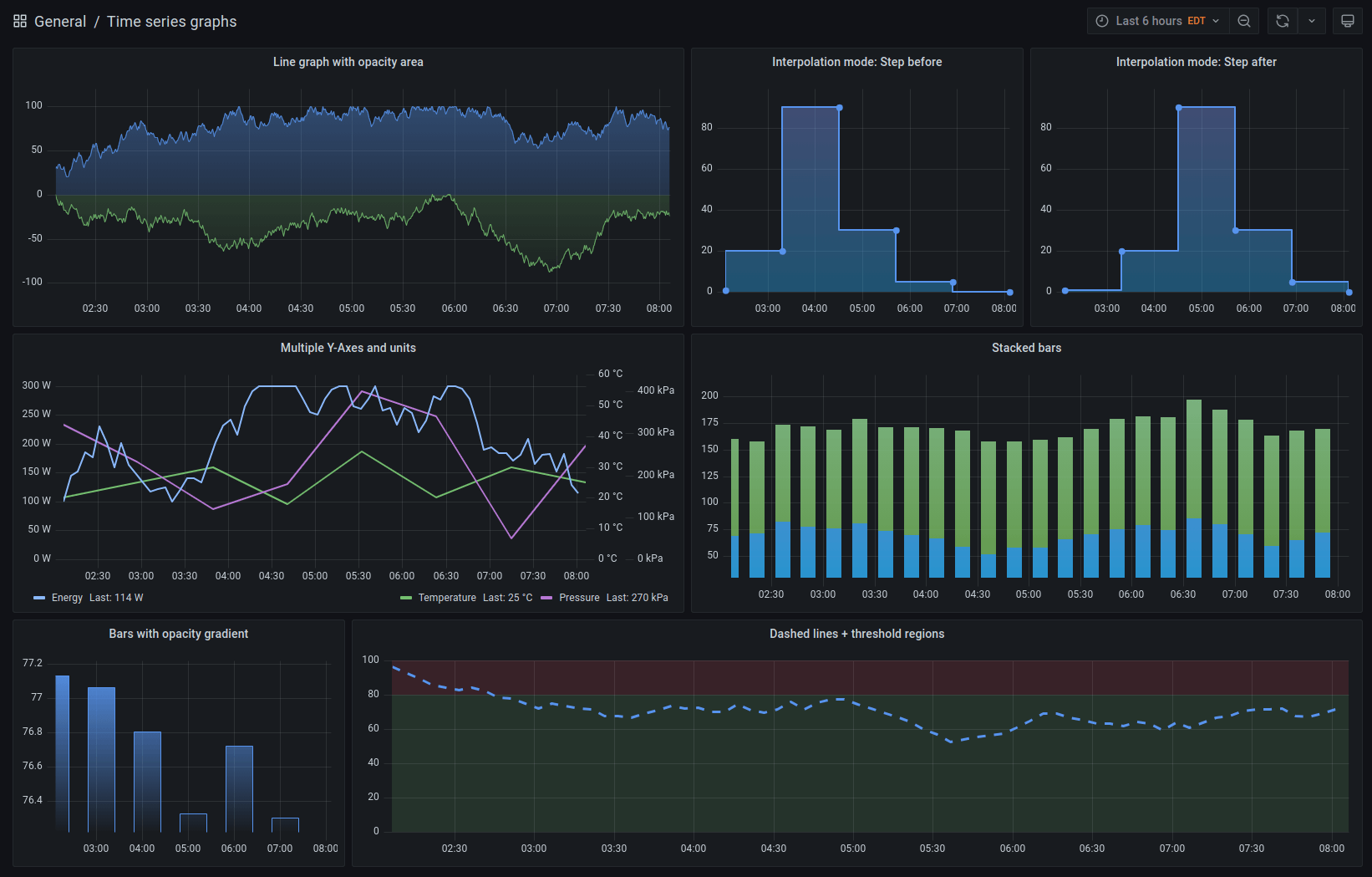Toggle the Temperature series in legend
Viewport: 1372px width, 877px height.
[447, 598]
